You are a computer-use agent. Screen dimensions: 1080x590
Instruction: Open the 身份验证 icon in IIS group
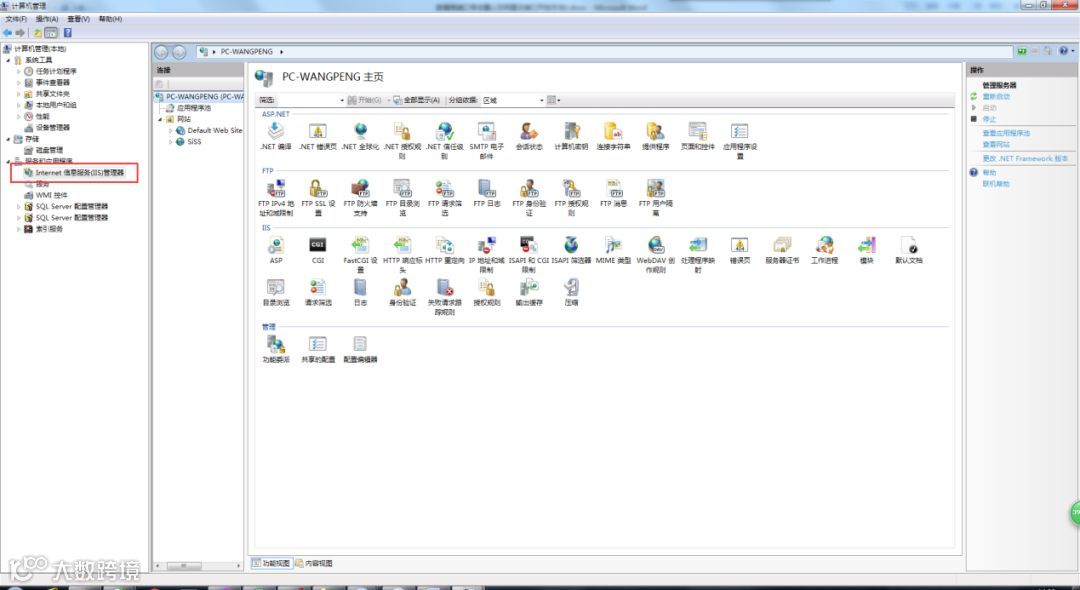[x=402, y=287]
